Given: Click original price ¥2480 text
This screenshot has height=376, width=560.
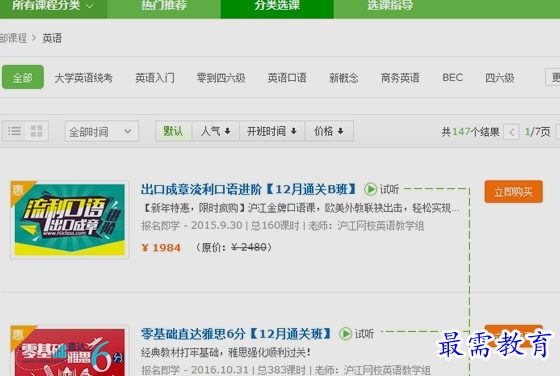Looking at the screenshot, I should (249, 247).
